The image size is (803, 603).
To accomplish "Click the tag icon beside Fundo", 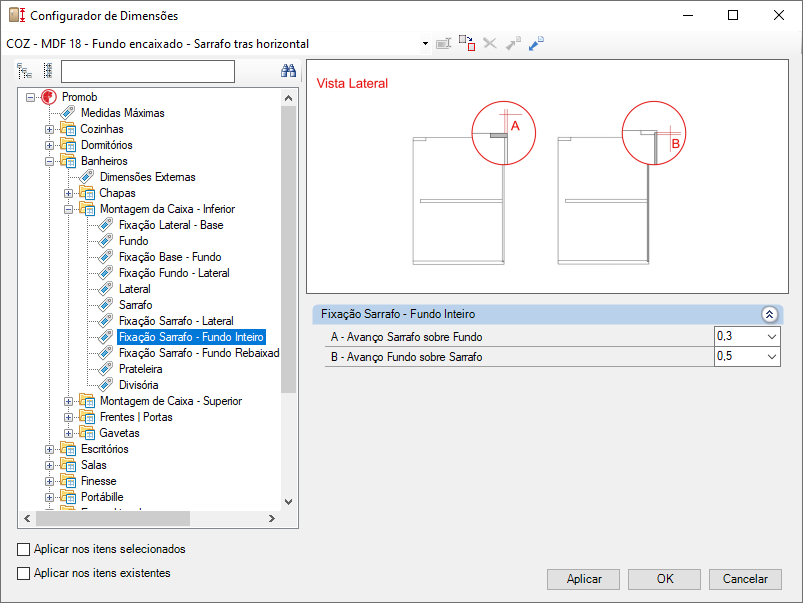I will coord(105,241).
